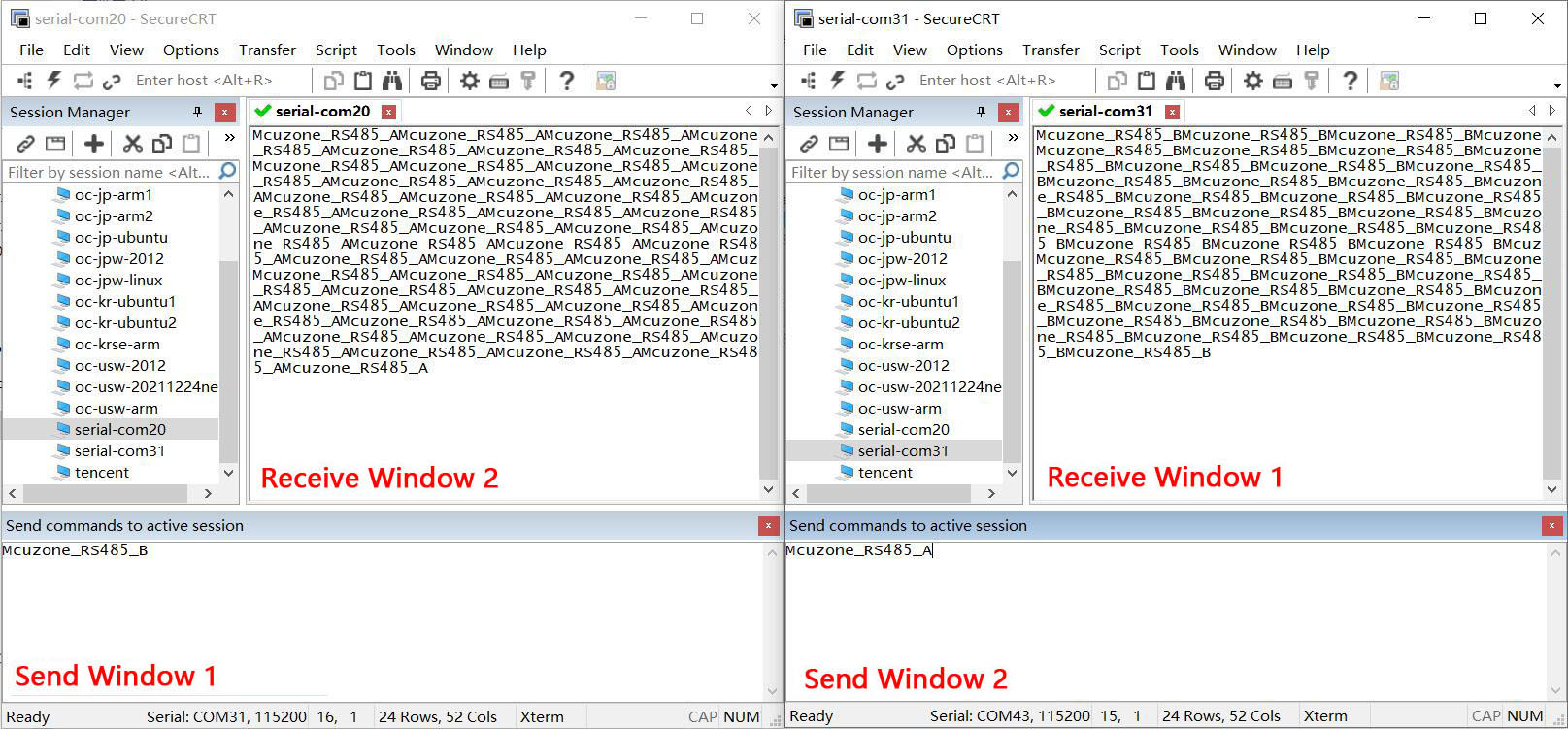The image size is (1568, 729).
Task: Select oc-jp-ubuntu session in left Session Manager
Action: (x=120, y=237)
